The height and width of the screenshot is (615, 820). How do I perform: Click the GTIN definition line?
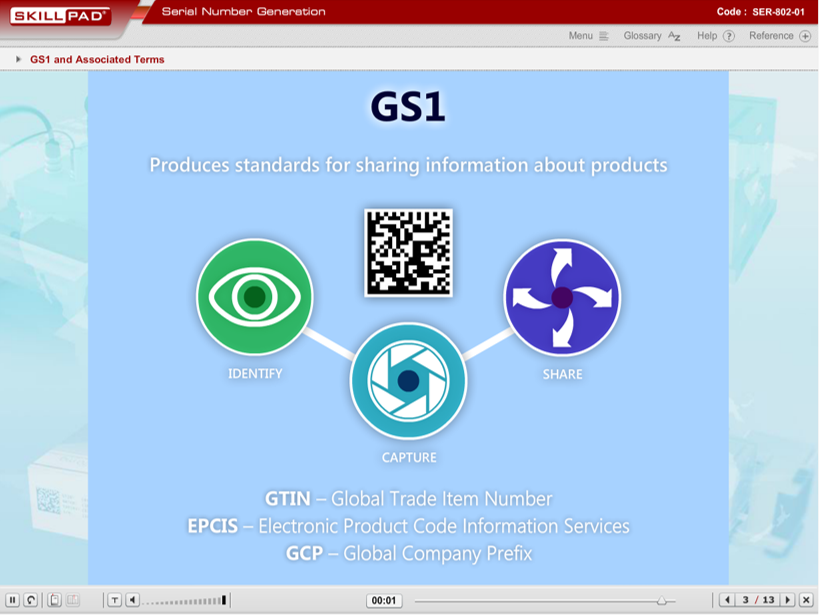[x=408, y=498]
